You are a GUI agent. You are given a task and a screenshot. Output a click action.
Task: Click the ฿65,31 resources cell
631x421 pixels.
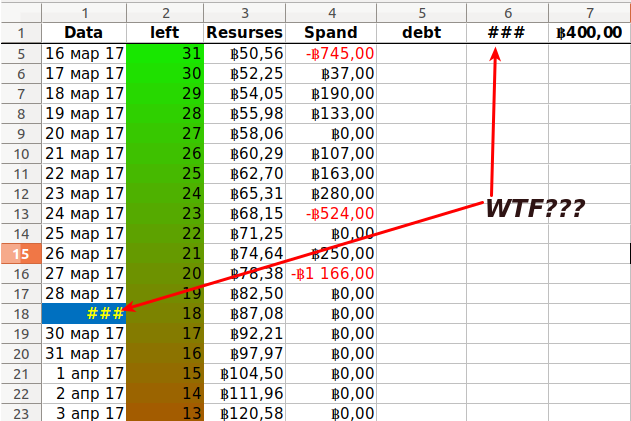click(244, 194)
